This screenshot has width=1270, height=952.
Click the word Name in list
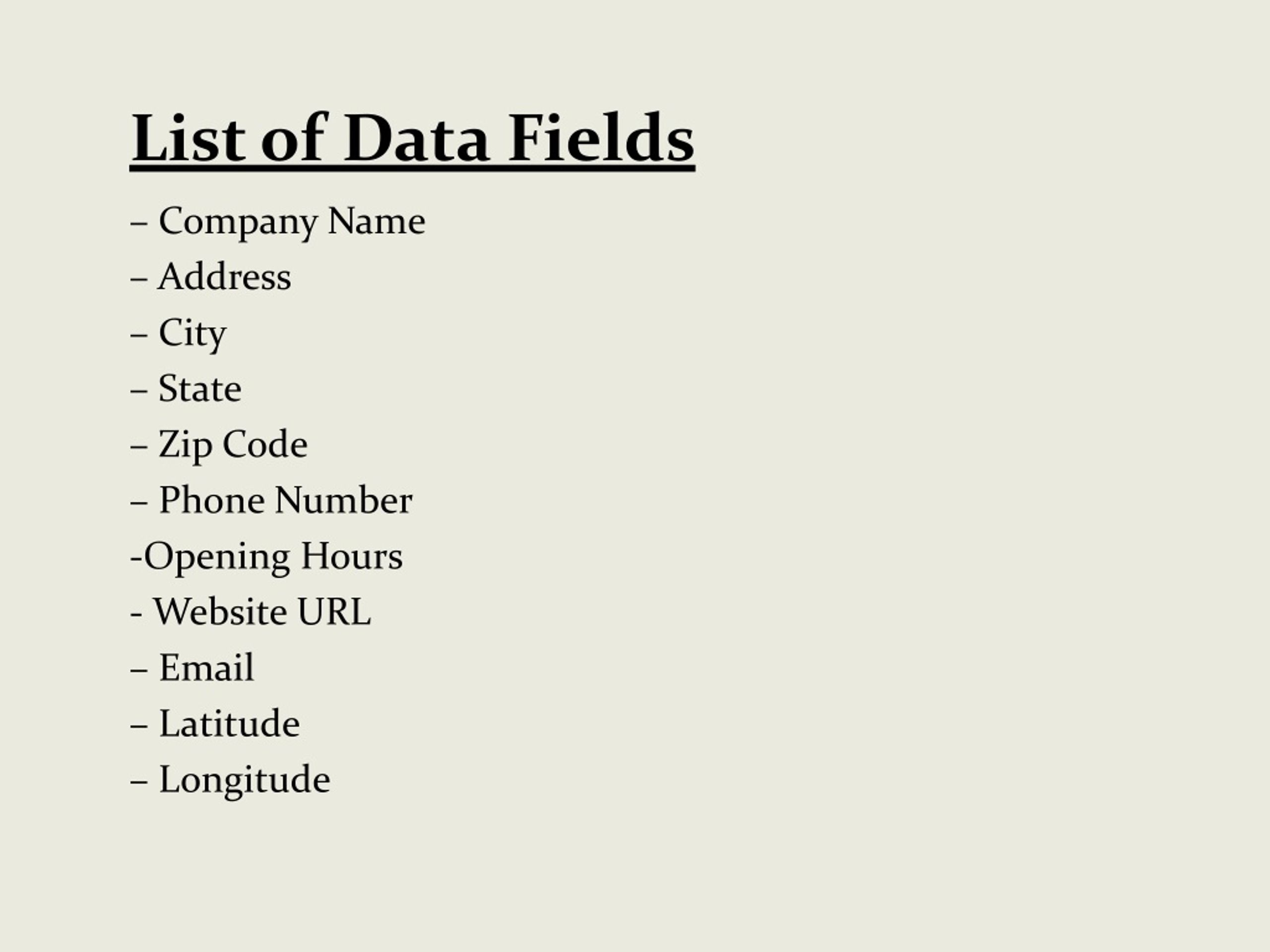(377, 221)
